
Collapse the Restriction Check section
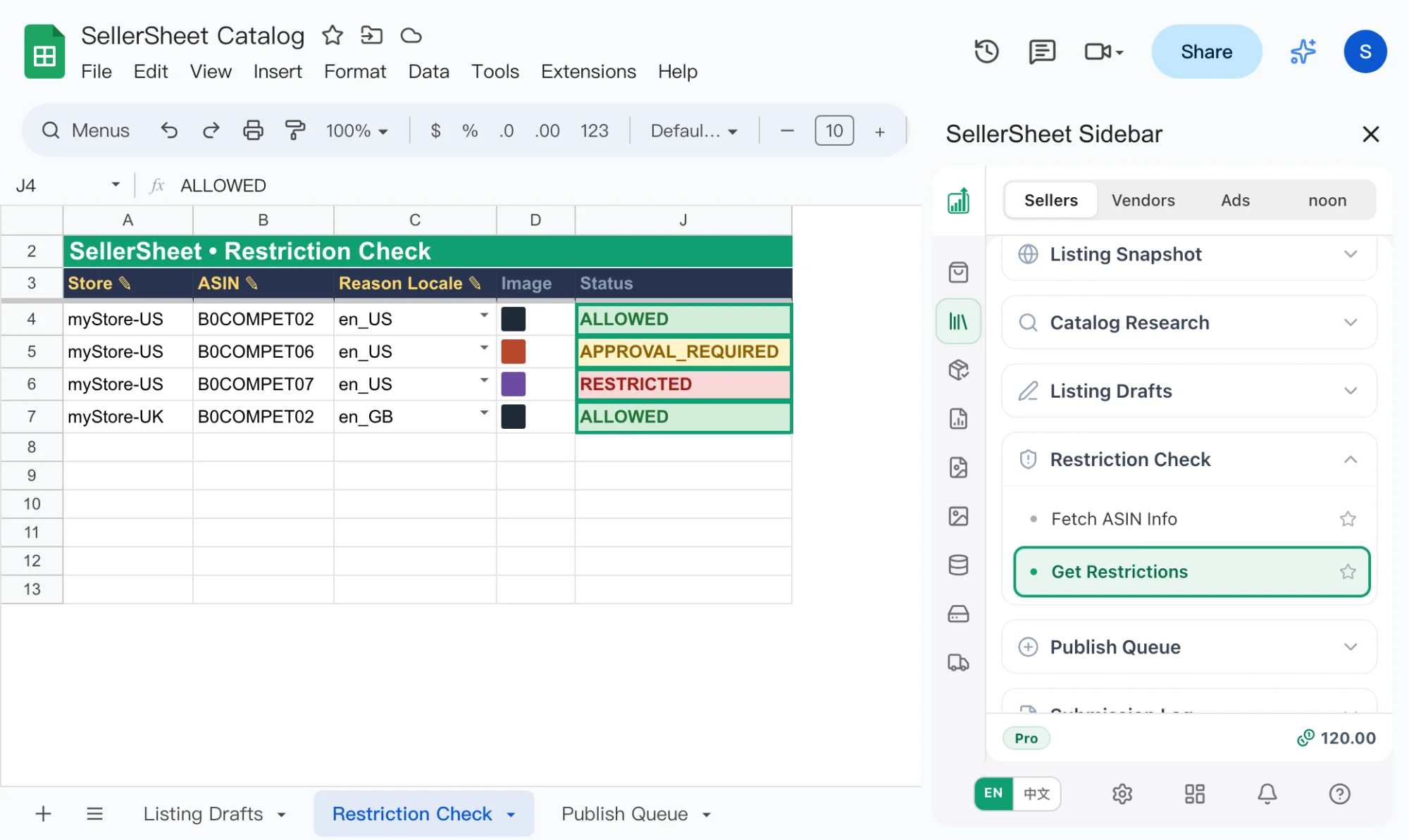[x=1189, y=459]
